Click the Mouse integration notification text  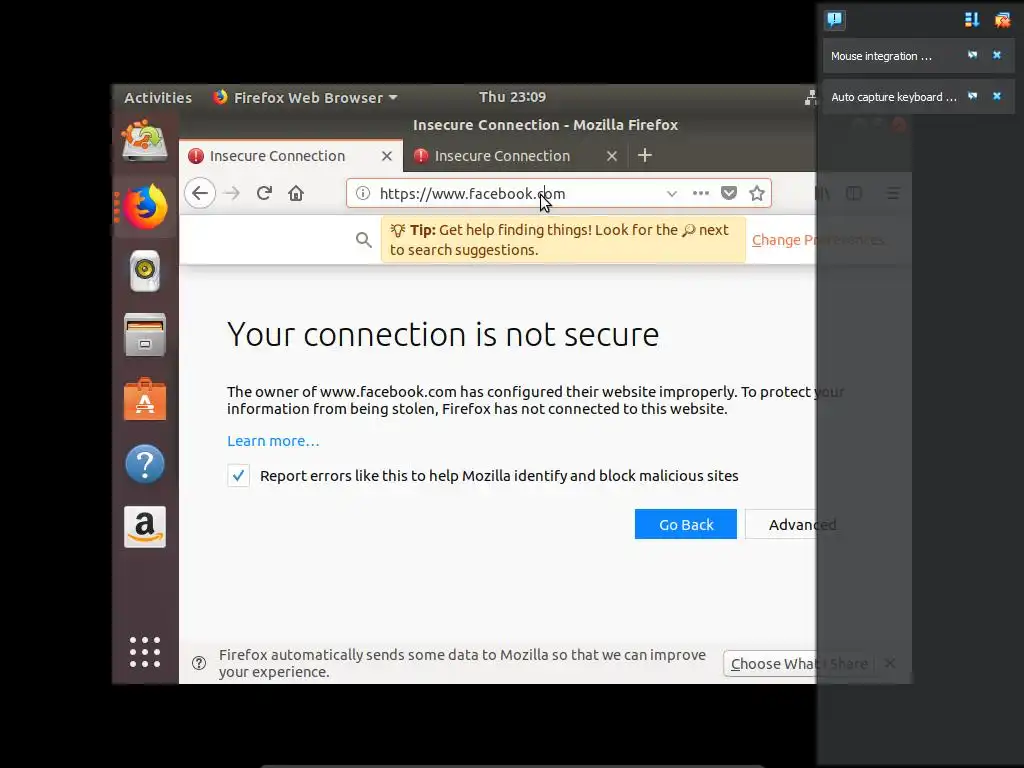(881, 56)
